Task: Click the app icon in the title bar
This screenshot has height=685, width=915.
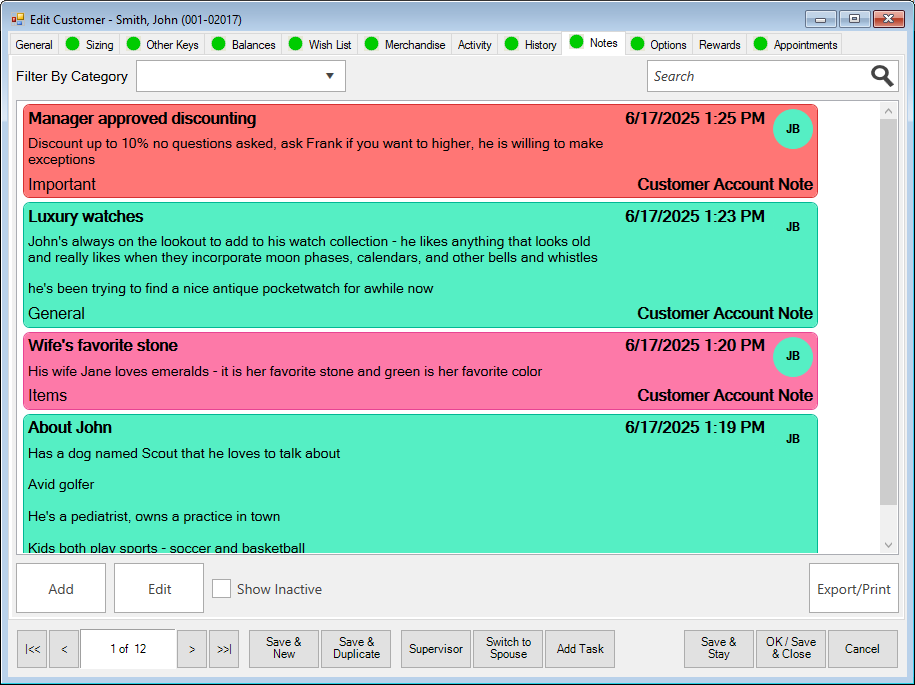Action: [17, 19]
